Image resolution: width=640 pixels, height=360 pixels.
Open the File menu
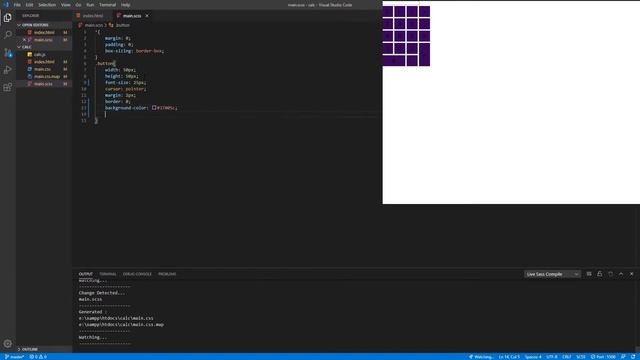(x=17, y=5)
